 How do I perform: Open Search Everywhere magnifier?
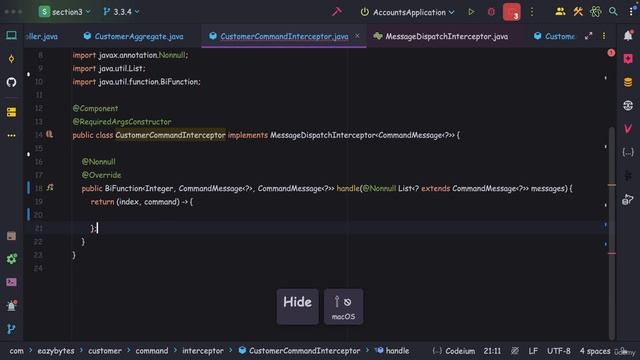(x=613, y=12)
